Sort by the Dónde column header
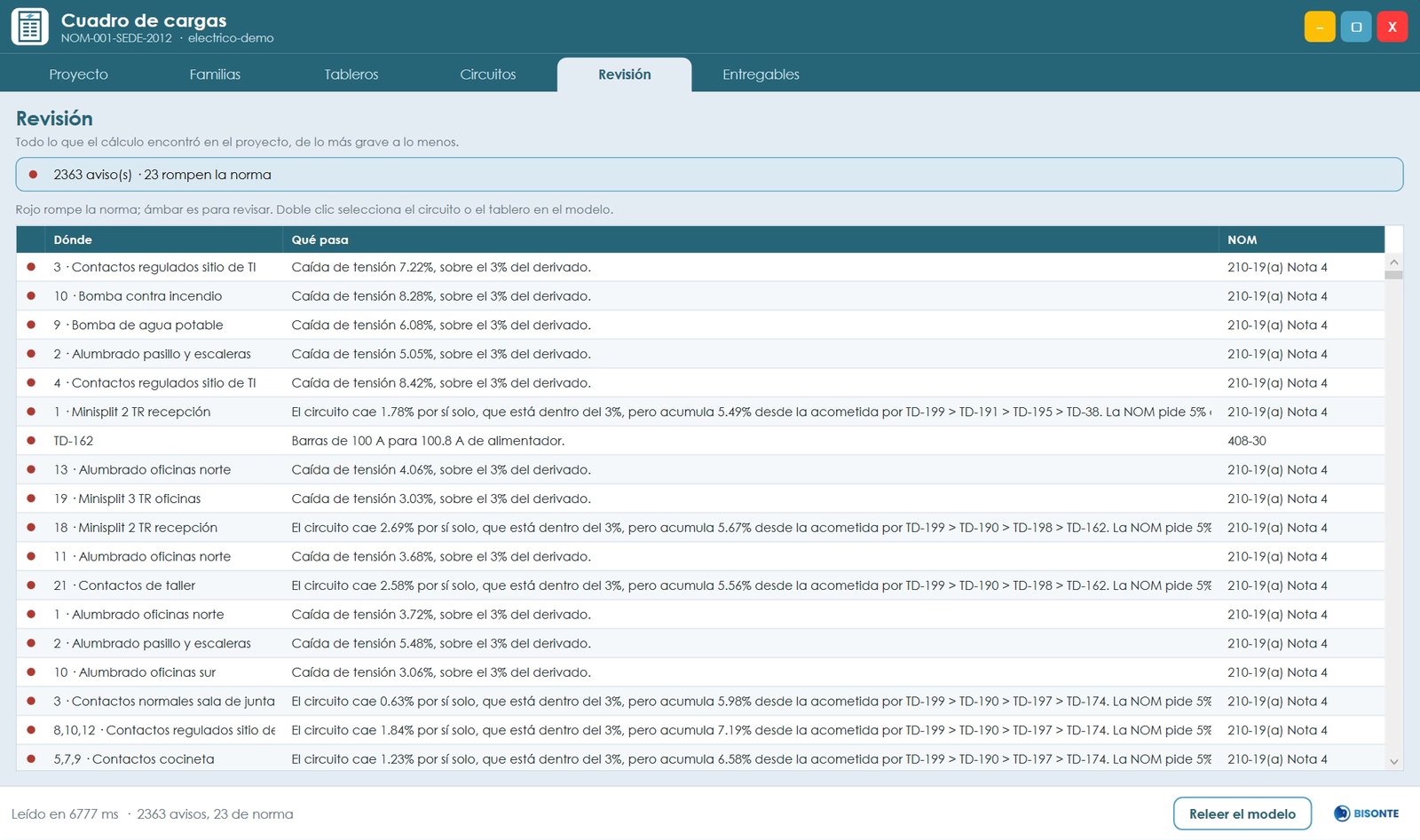The image size is (1420, 840). point(163,239)
